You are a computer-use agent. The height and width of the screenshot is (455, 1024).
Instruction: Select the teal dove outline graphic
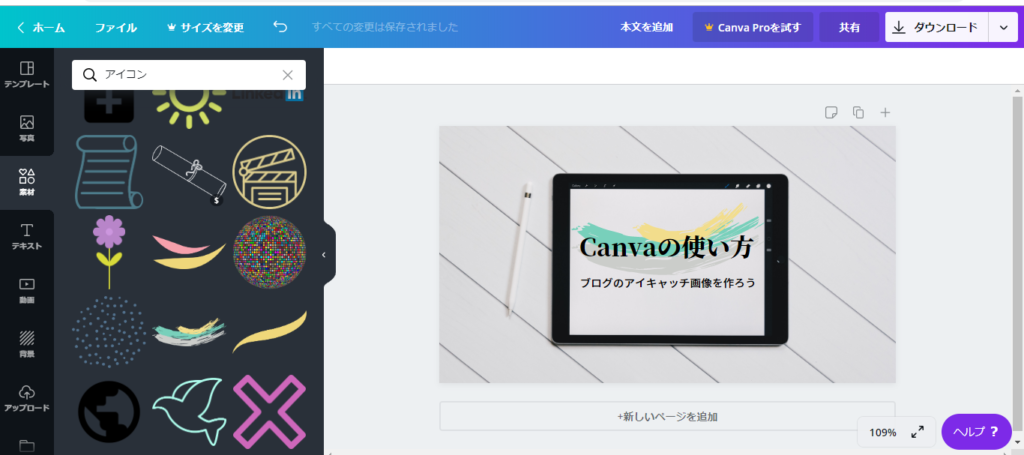pos(190,412)
